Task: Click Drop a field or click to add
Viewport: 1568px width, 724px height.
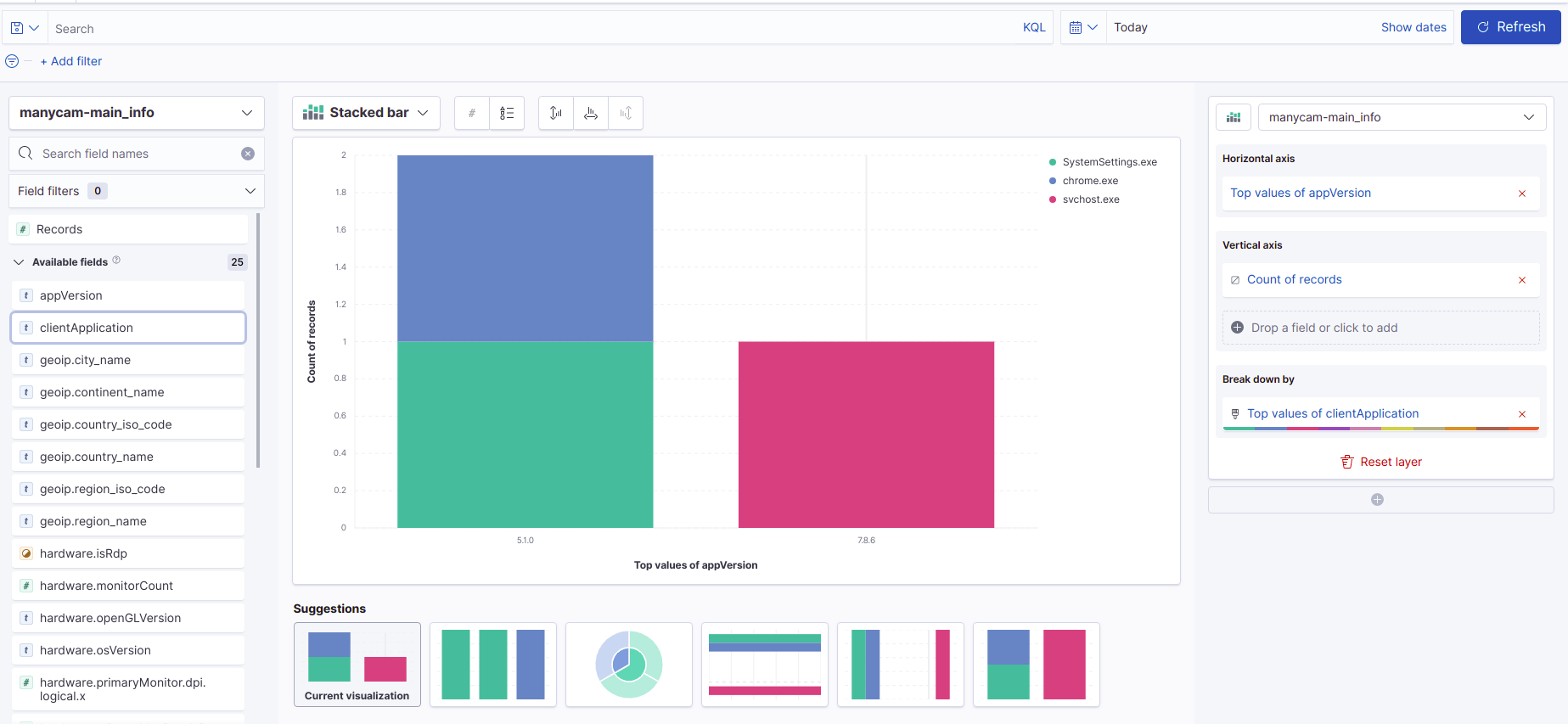Action: [1381, 328]
